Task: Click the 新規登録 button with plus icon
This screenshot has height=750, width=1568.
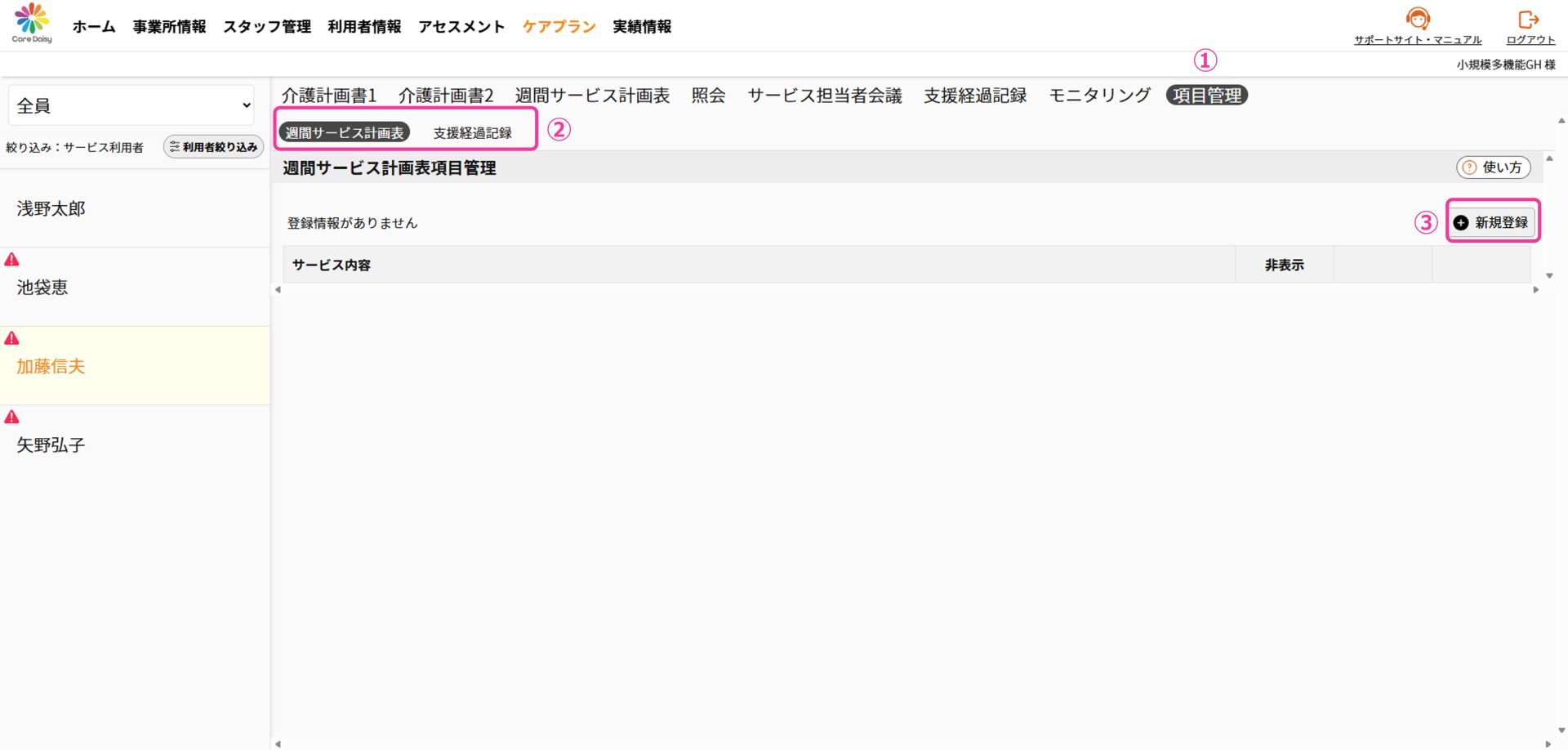Action: point(1492,222)
